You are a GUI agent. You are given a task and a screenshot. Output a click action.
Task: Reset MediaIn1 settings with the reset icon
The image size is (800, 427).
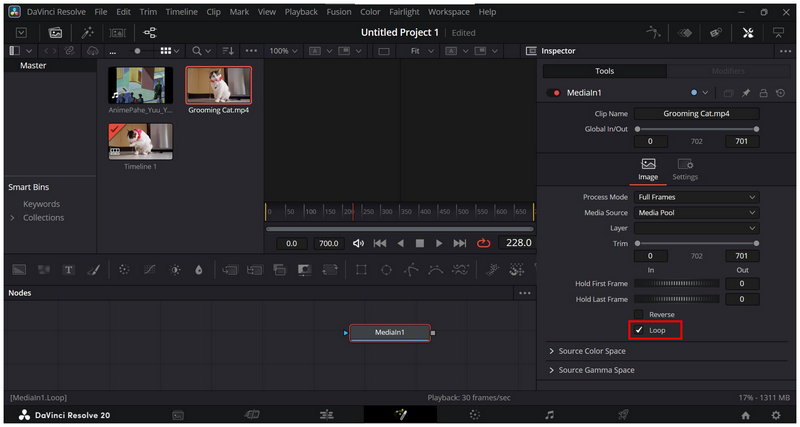coord(780,93)
